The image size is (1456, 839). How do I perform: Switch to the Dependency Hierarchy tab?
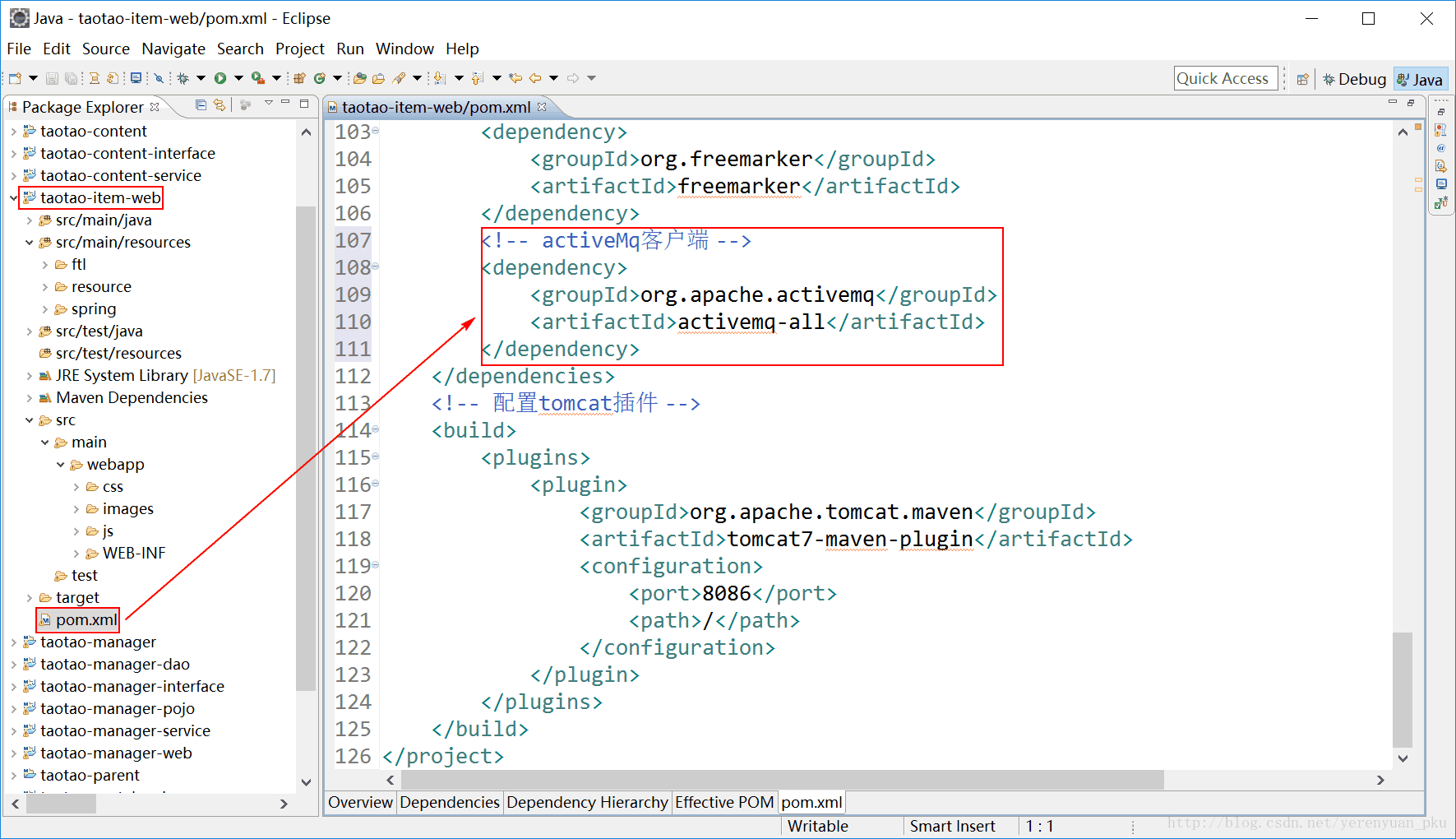(587, 802)
